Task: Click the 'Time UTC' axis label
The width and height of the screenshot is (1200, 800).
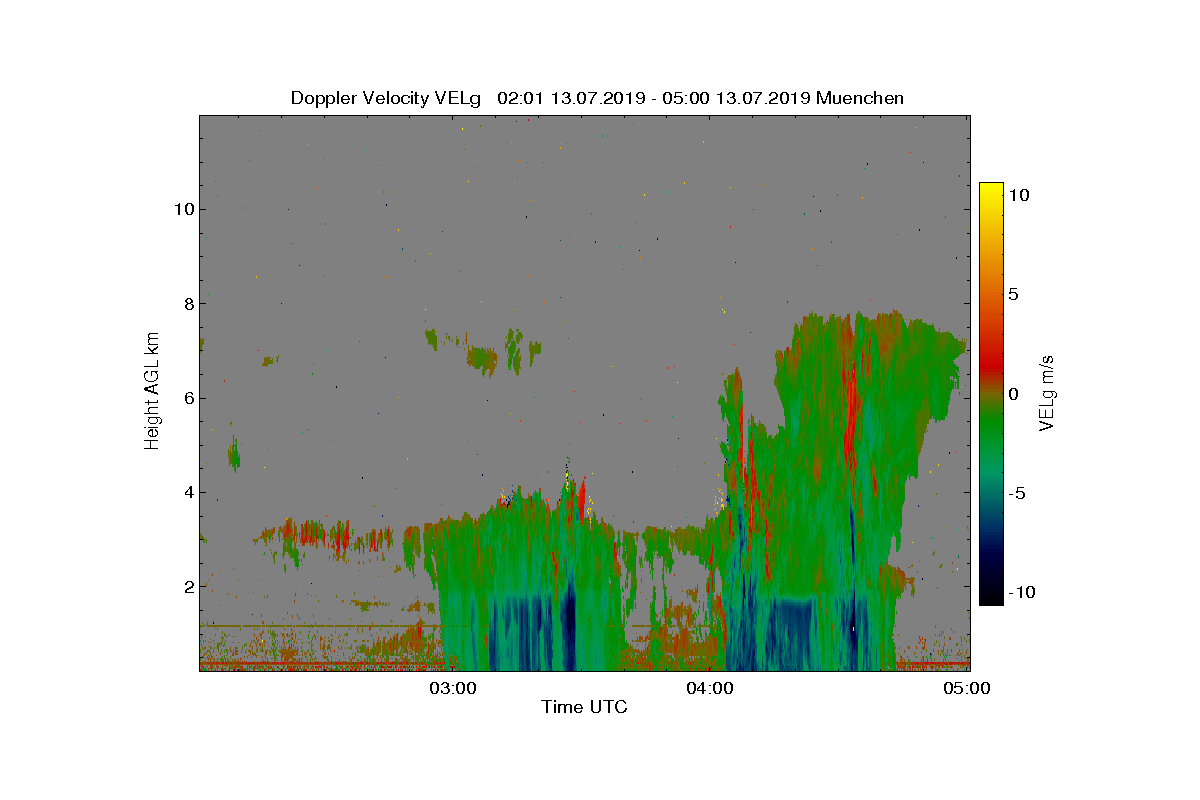Action: tap(584, 707)
